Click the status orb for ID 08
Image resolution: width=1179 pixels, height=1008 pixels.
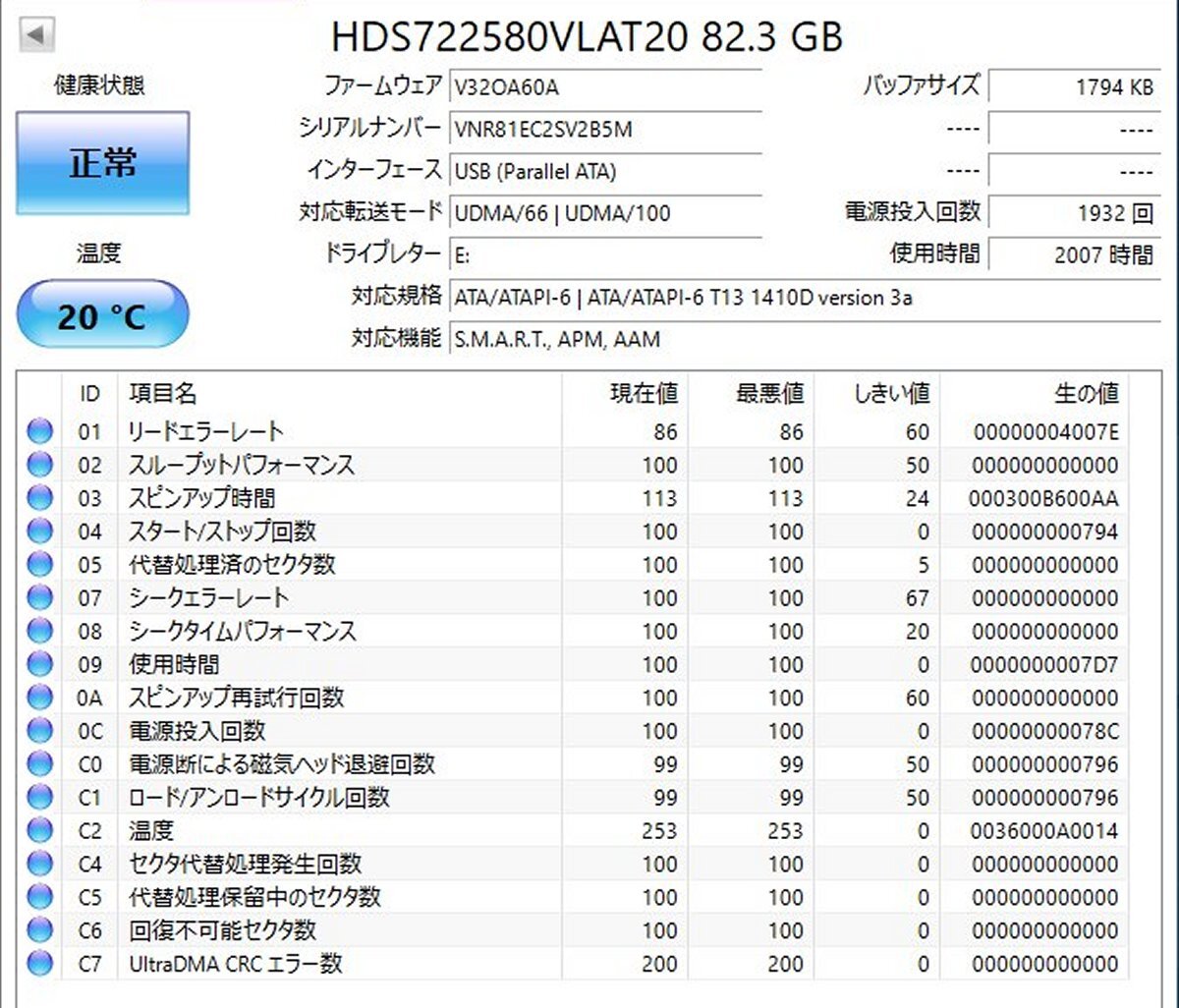pos(39,631)
